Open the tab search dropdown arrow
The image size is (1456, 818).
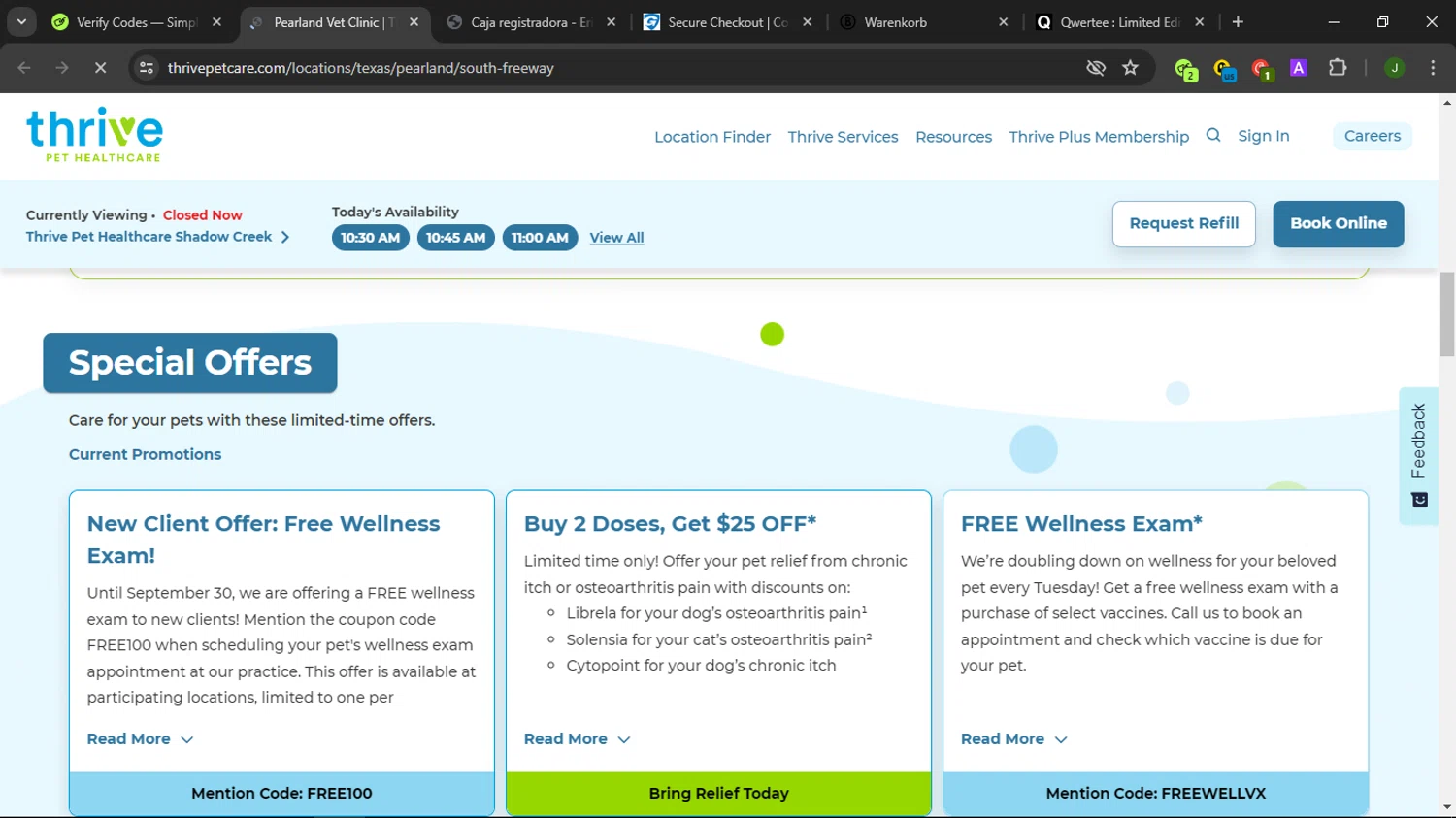point(21,21)
